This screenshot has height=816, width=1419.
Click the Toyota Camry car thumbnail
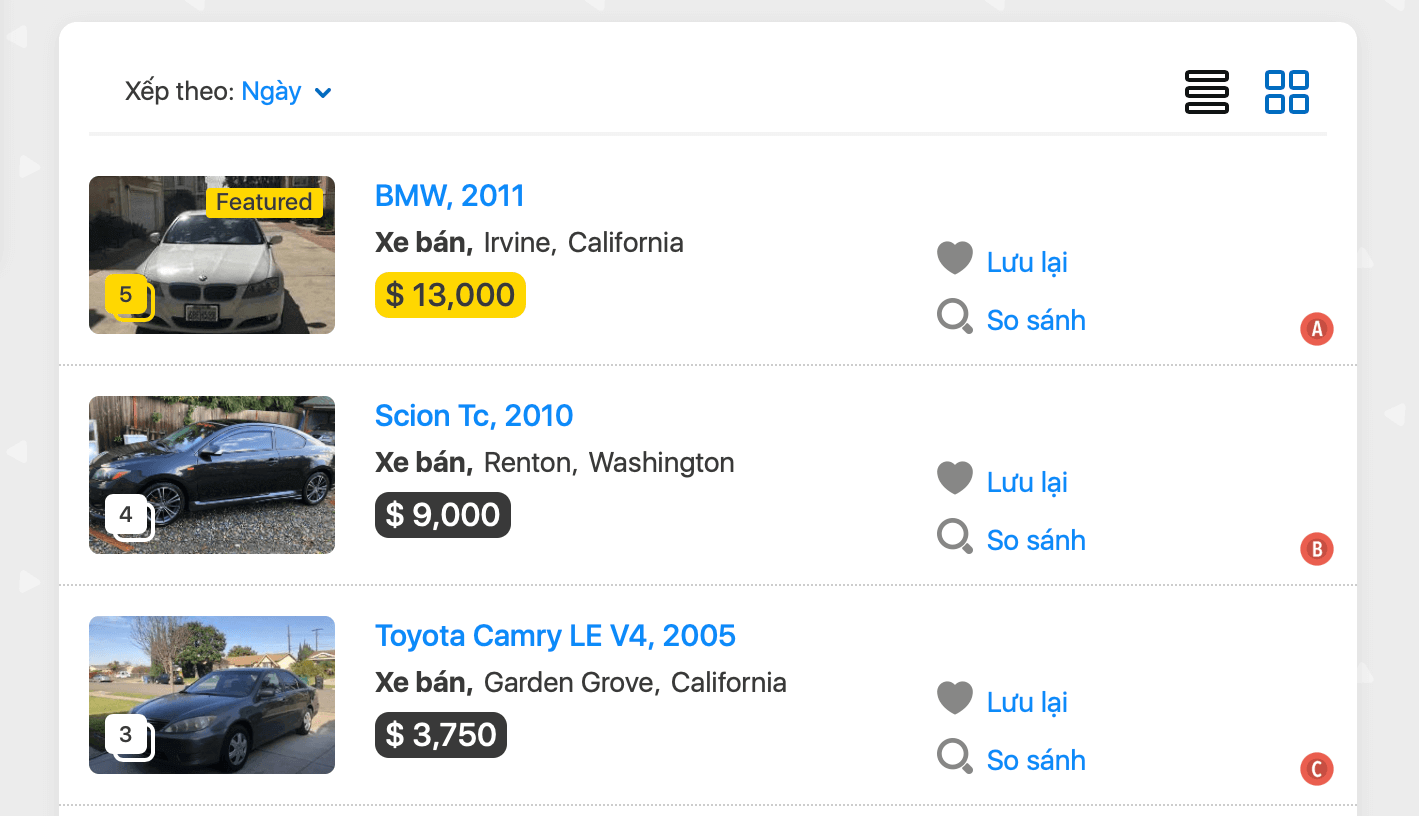[x=212, y=695]
